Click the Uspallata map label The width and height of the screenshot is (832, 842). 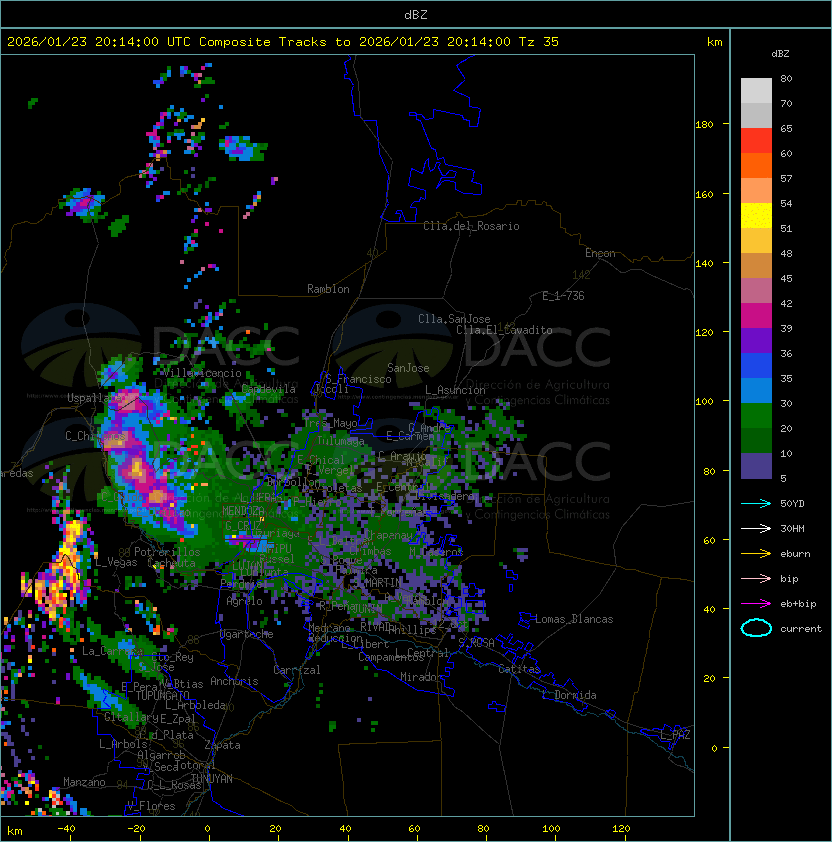[95, 398]
